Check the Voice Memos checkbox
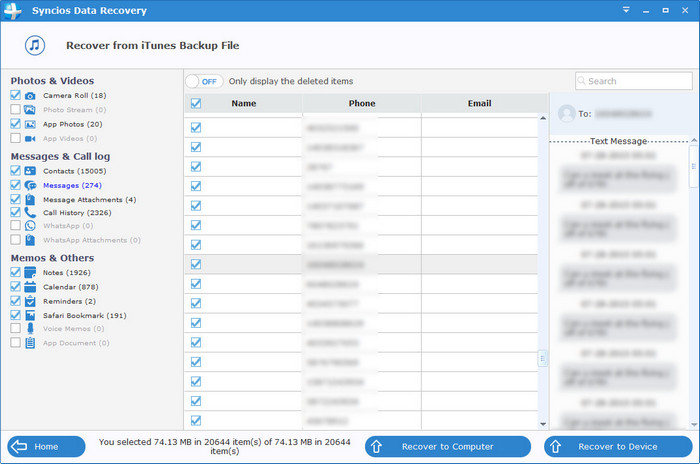Screen dimensions: 700x464 point(15,328)
